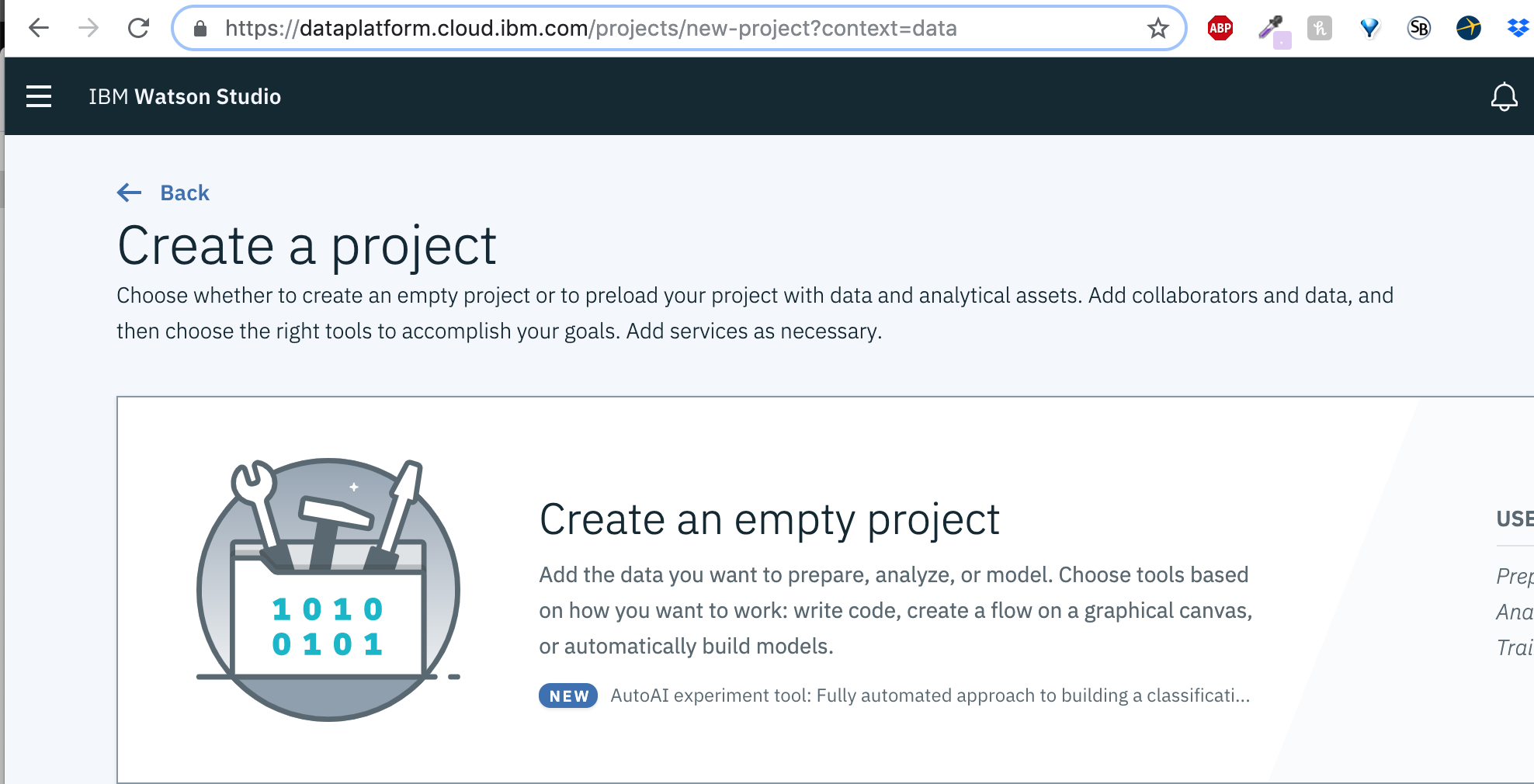Screen dimensions: 1534x784
Task: Open the eyedropper color picker extension
Action: (1273, 30)
